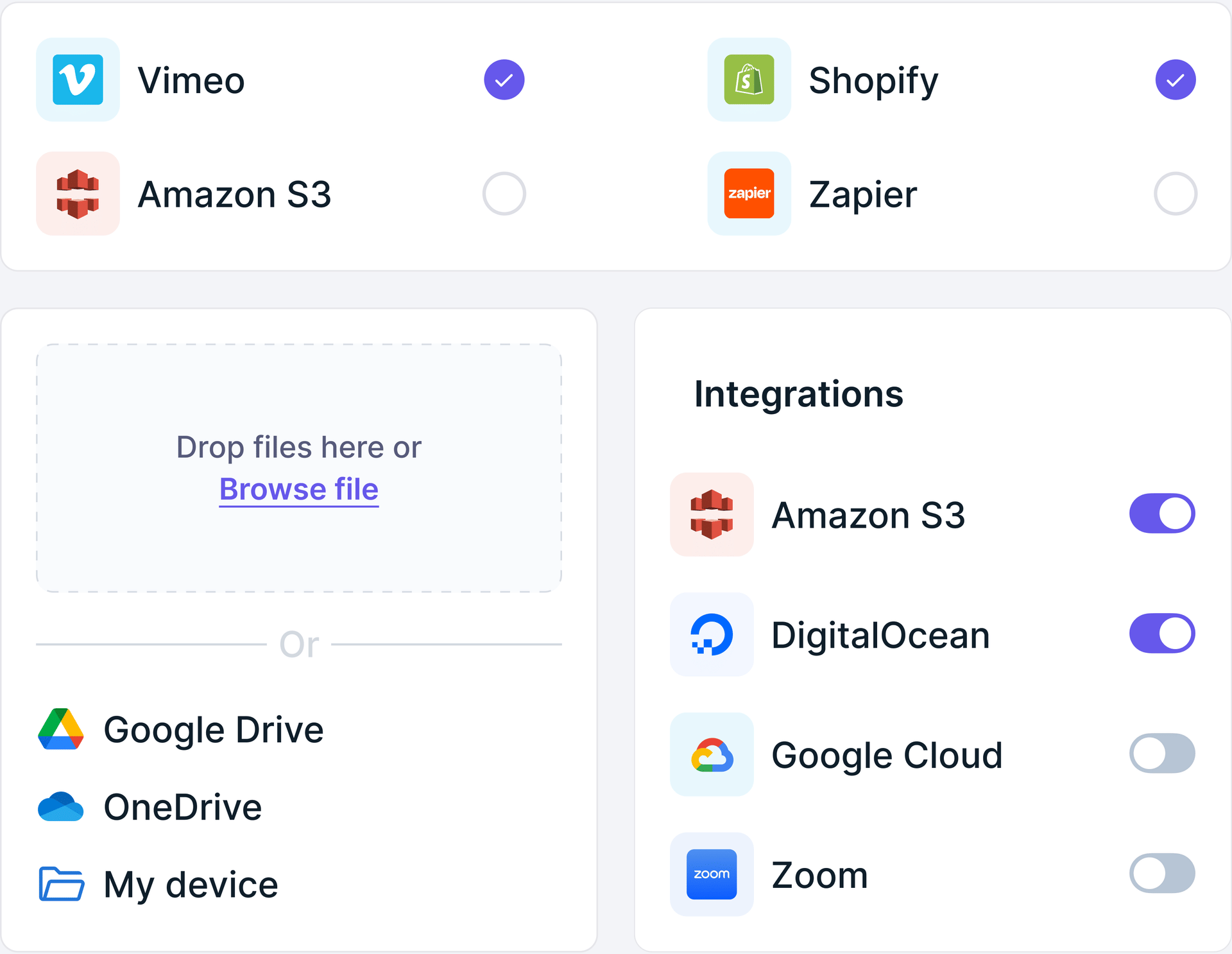Disable the Amazon S3 integration toggle
Screen dimensions: 1232x954
click(1161, 514)
